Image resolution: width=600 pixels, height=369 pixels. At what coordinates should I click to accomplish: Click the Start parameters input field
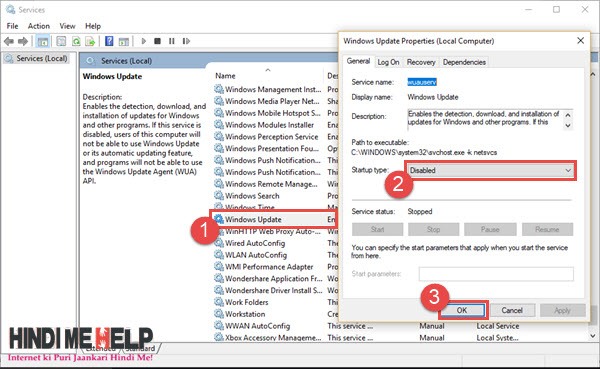coord(496,274)
